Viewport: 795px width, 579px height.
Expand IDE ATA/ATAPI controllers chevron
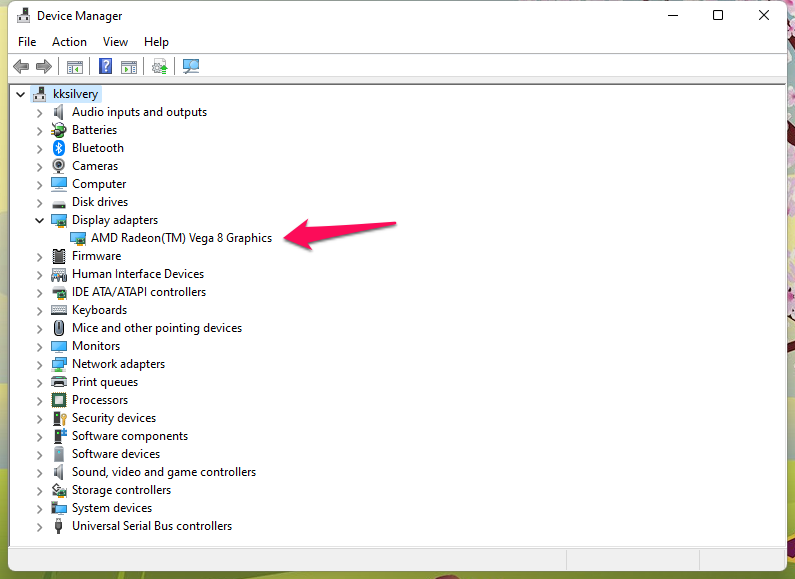pos(40,293)
